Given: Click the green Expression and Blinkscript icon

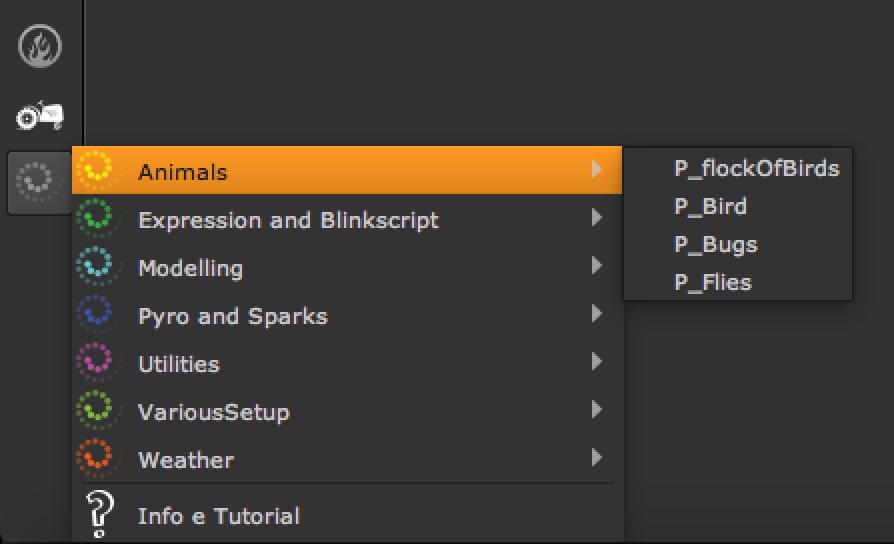Looking at the screenshot, I should [96, 219].
